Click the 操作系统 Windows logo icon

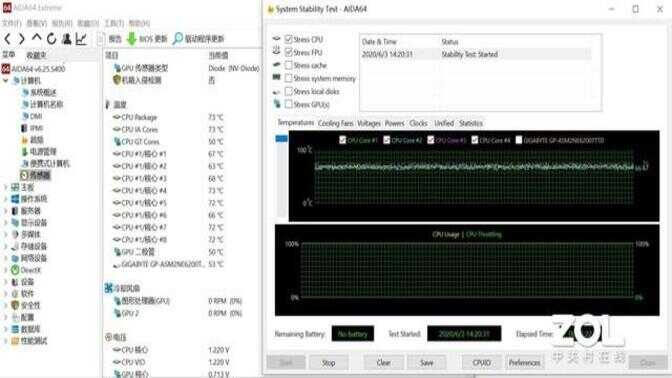coord(15,199)
